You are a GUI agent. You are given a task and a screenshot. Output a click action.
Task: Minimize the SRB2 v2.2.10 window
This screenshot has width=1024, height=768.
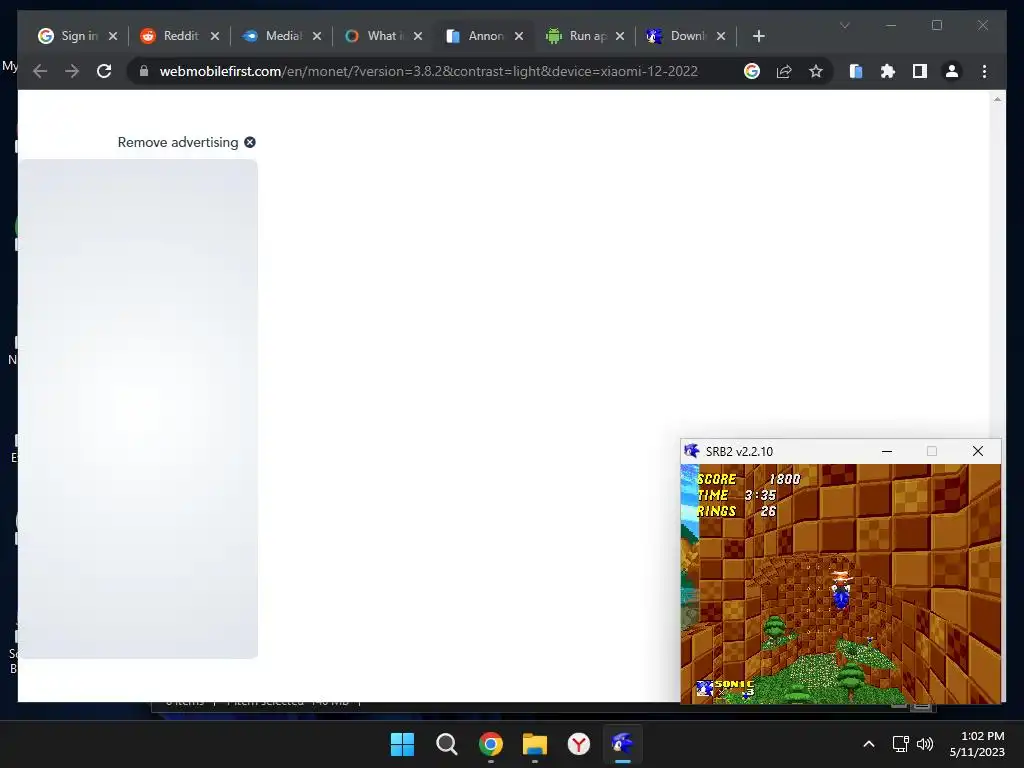887,451
